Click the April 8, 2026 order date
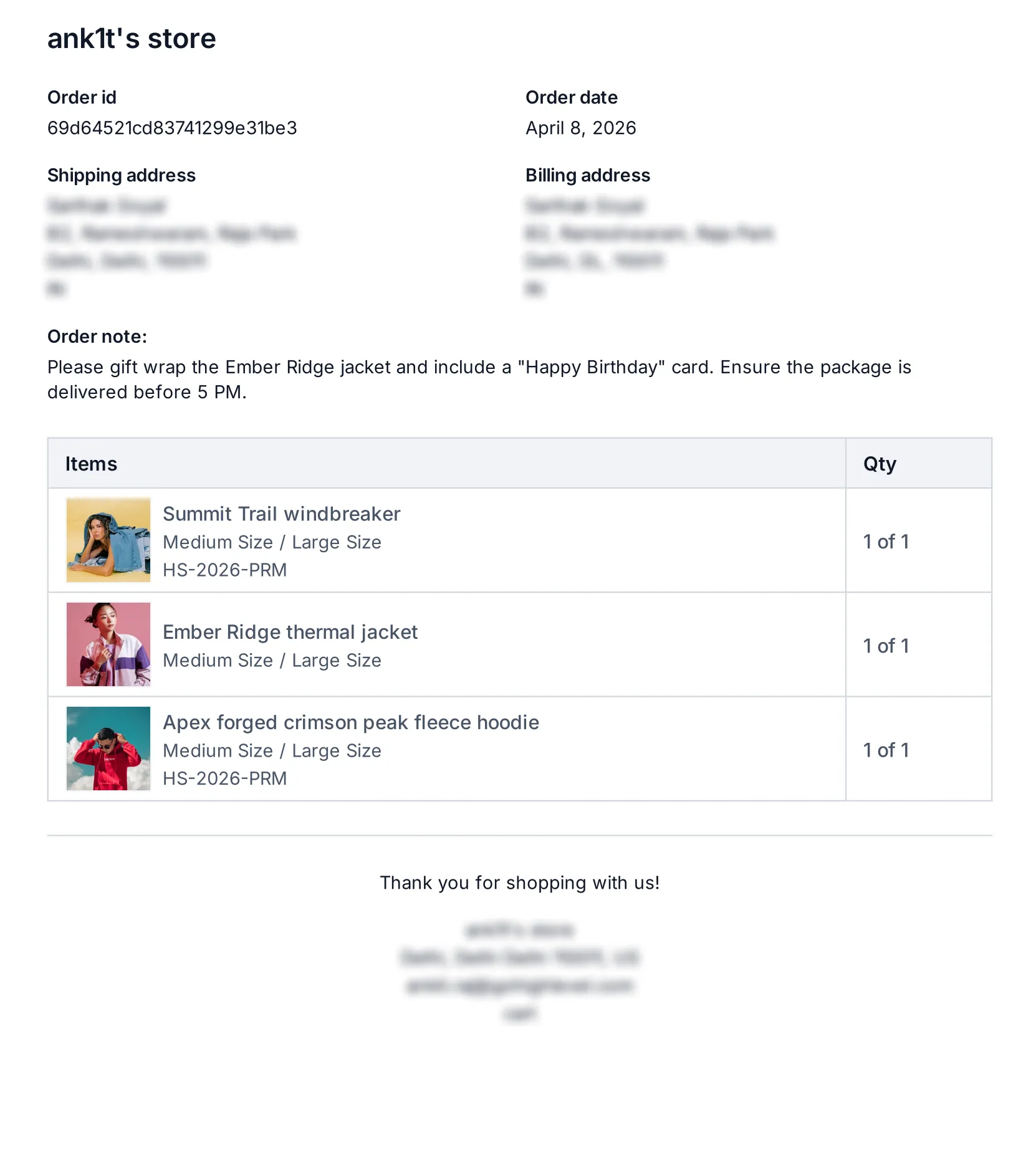The image size is (1036, 1153). [x=580, y=128]
